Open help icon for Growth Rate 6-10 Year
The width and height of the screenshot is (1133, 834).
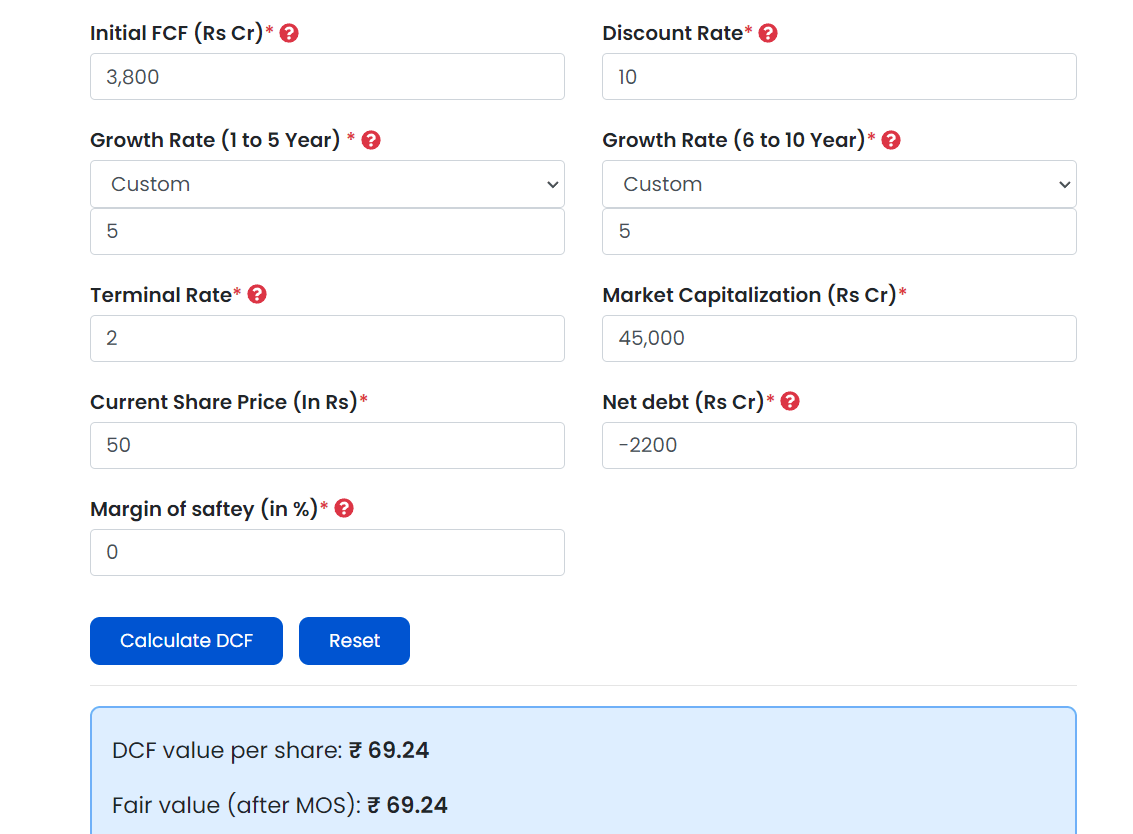click(x=891, y=140)
